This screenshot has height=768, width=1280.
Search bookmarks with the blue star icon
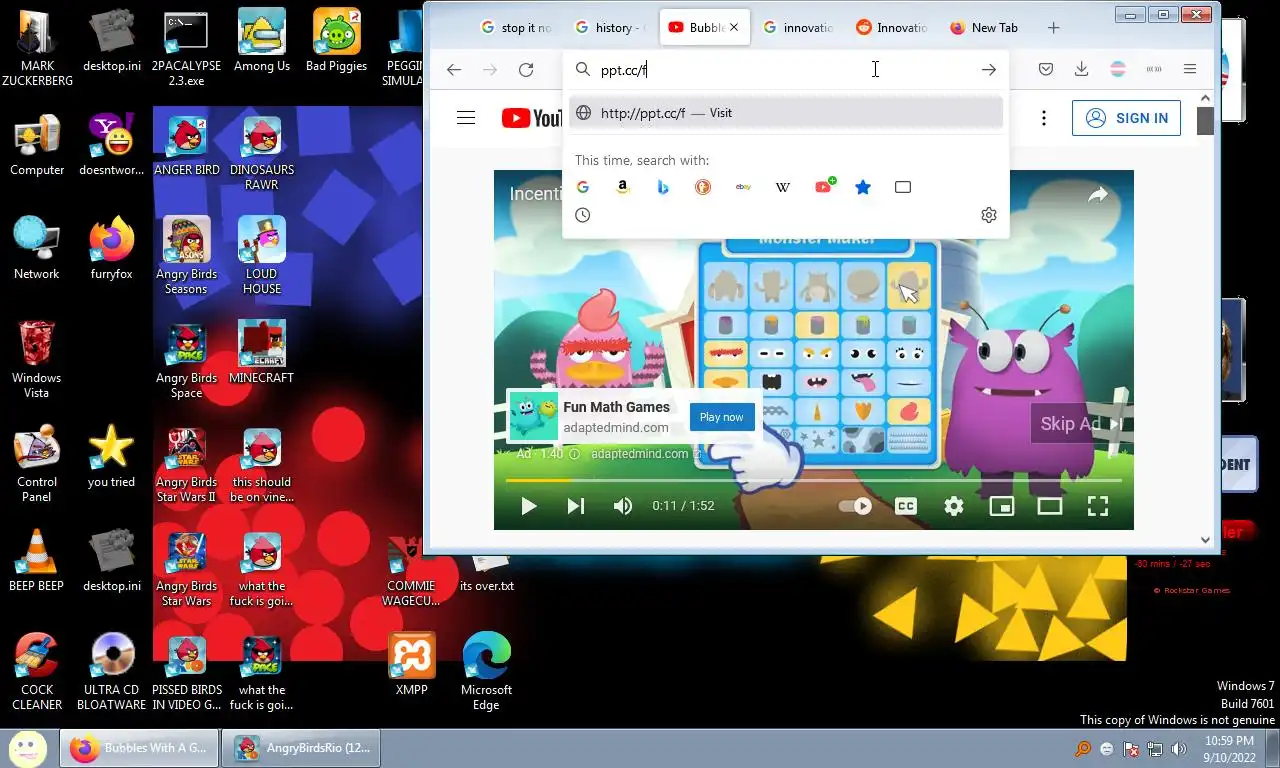pos(863,187)
